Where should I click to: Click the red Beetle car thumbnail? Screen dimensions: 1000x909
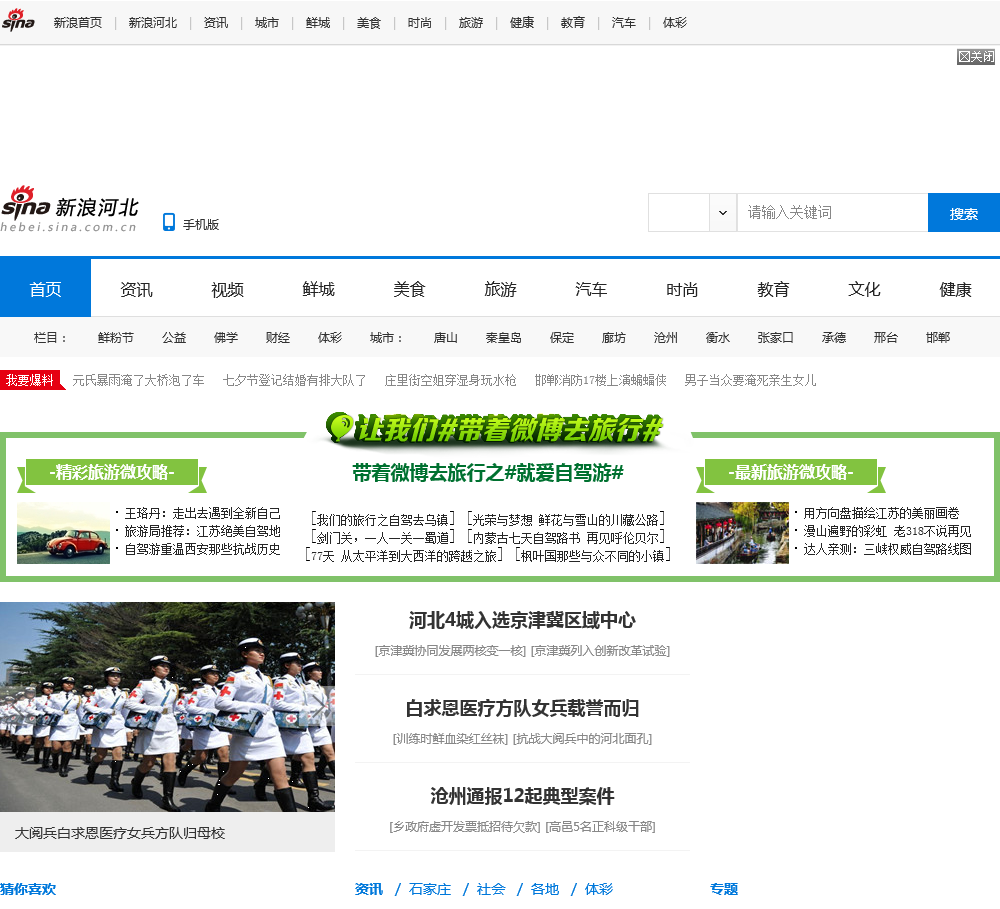pos(64,533)
